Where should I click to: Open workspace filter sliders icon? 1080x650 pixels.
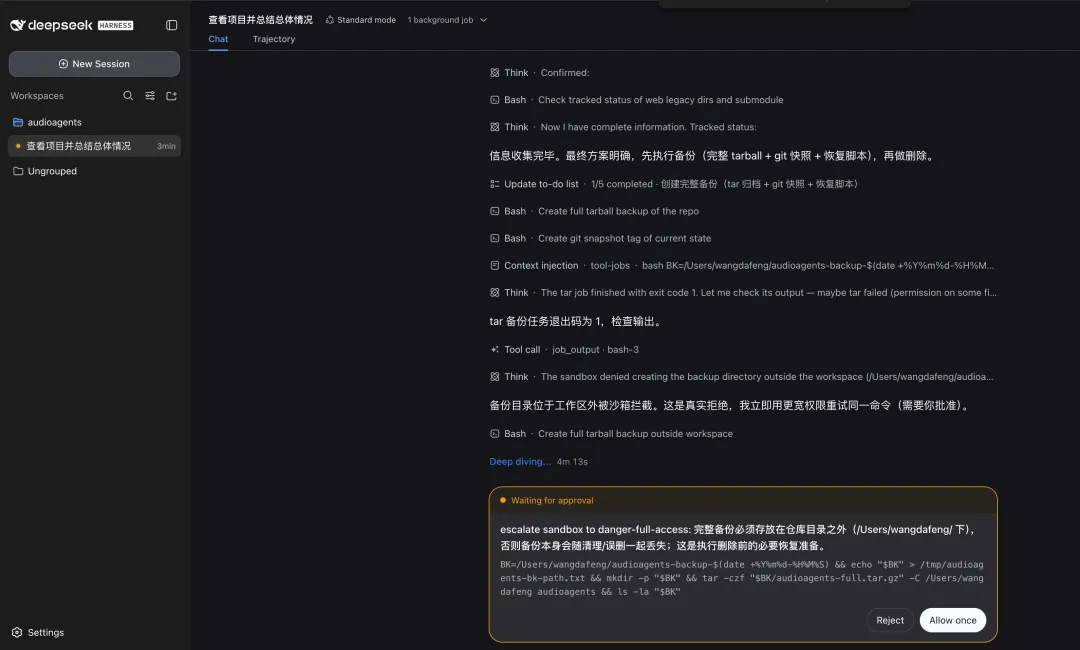coord(149,96)
